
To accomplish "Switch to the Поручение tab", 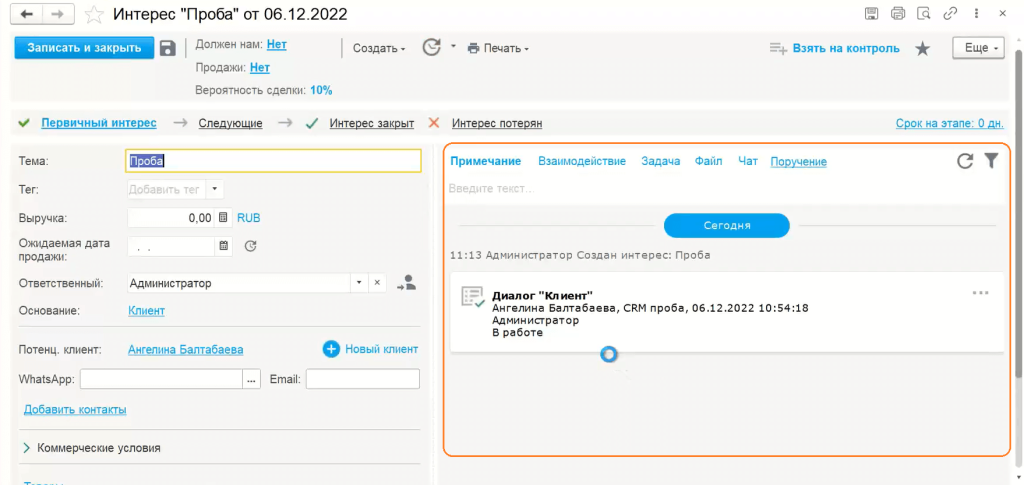I will 799,162.
